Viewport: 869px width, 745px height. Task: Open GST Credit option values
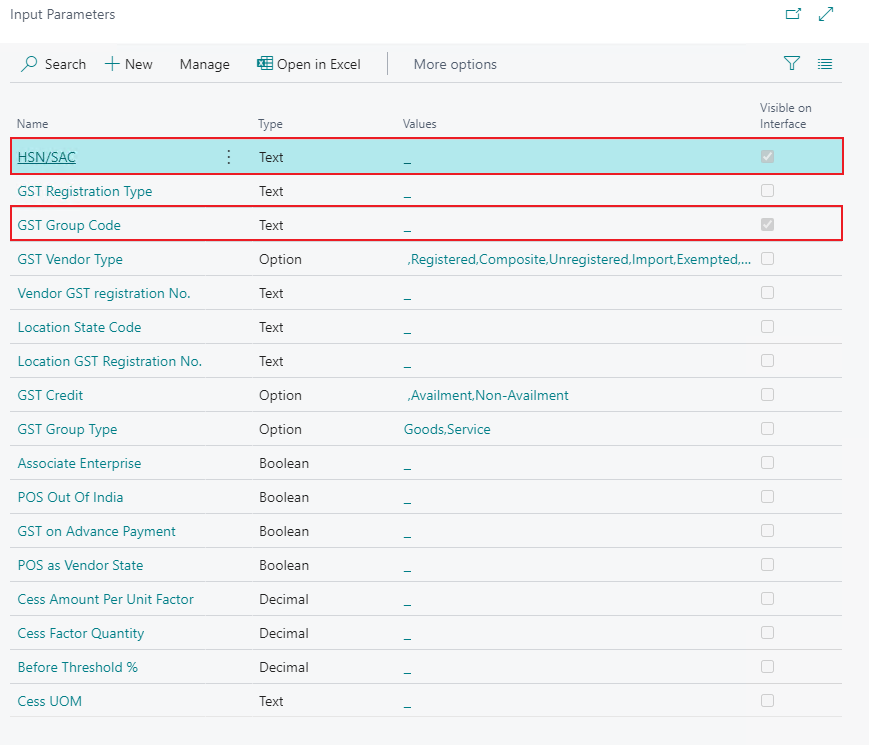[487, 395]
